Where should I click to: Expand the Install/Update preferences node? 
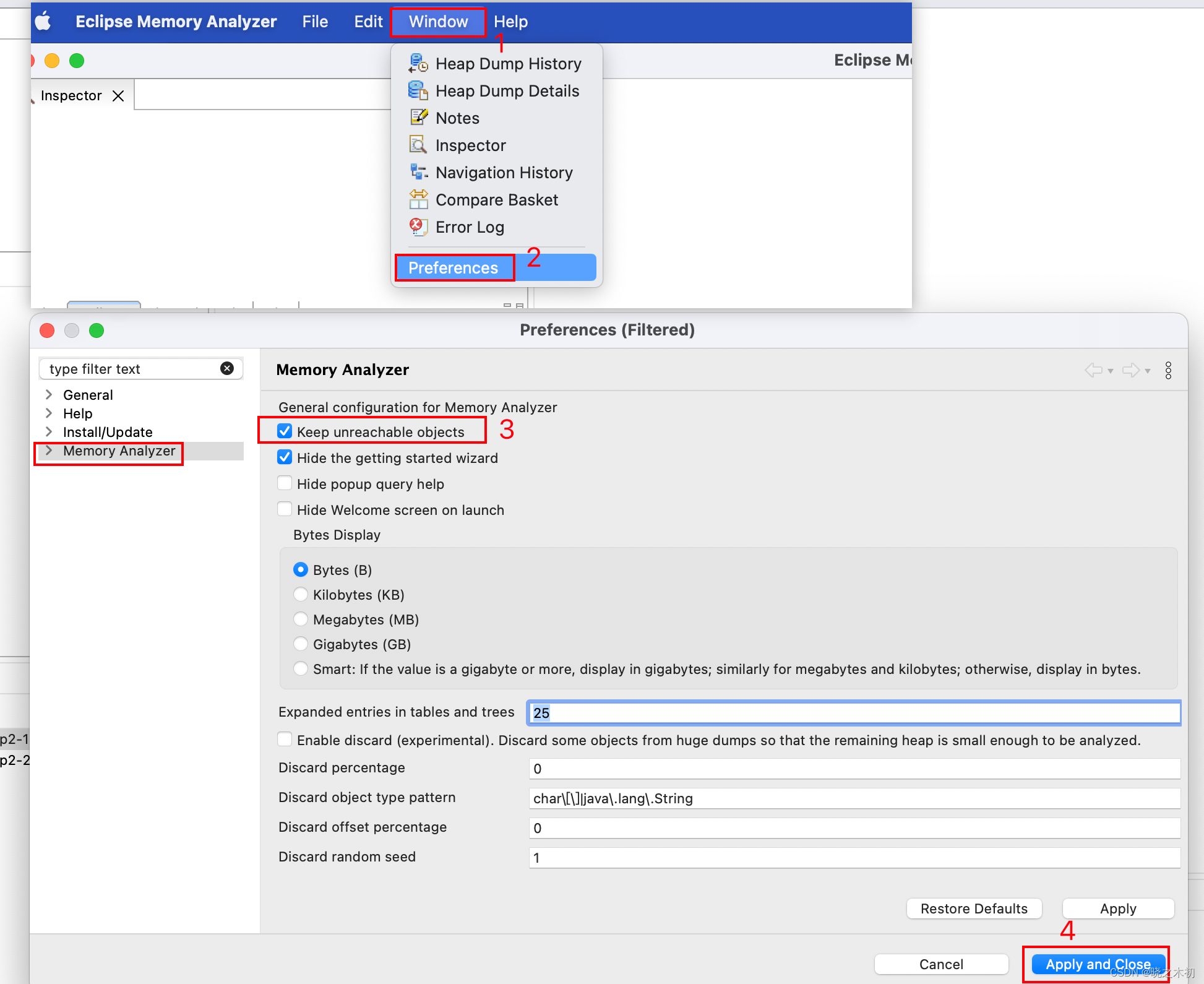click(49, 432)
